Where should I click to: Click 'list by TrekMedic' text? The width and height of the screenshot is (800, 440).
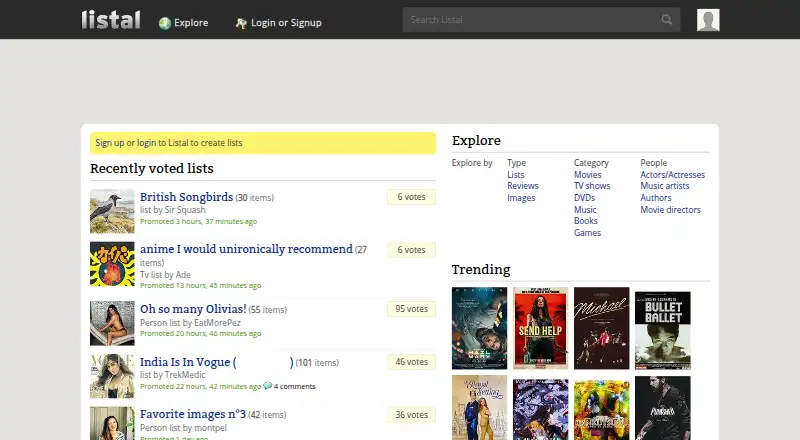172,375
